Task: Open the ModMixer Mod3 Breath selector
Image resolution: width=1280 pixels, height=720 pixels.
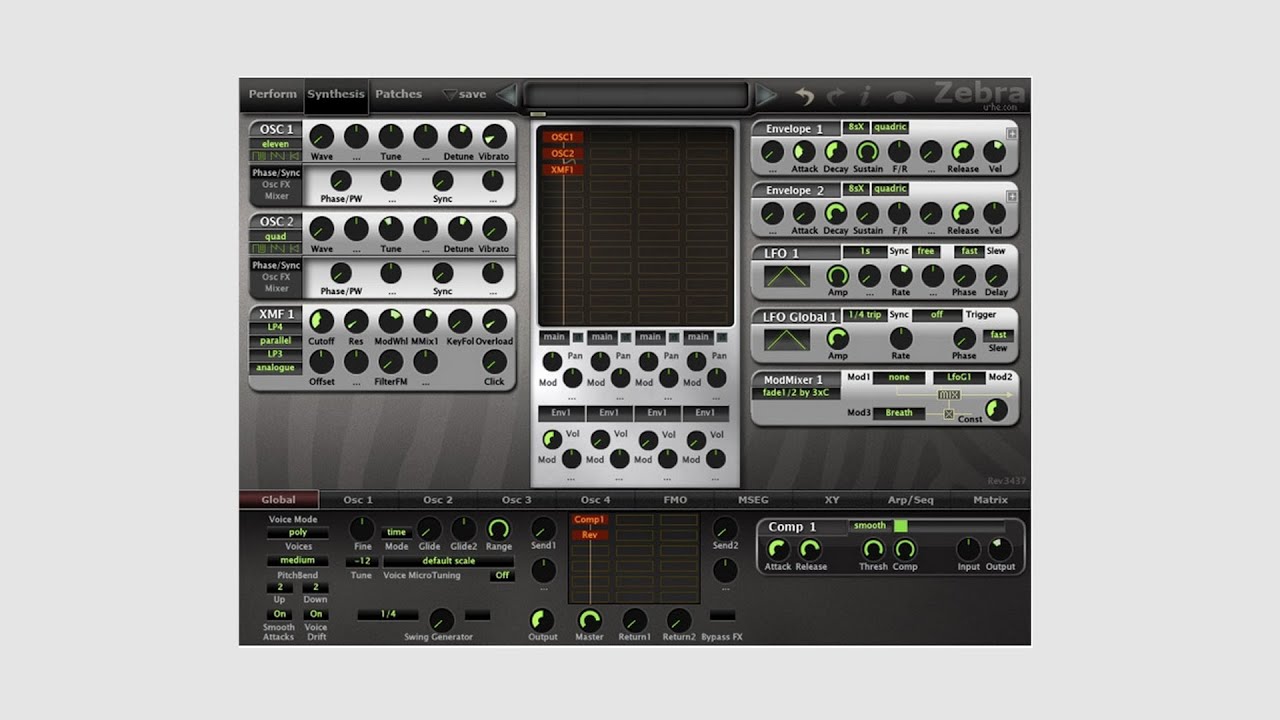Action: (898, 413)
